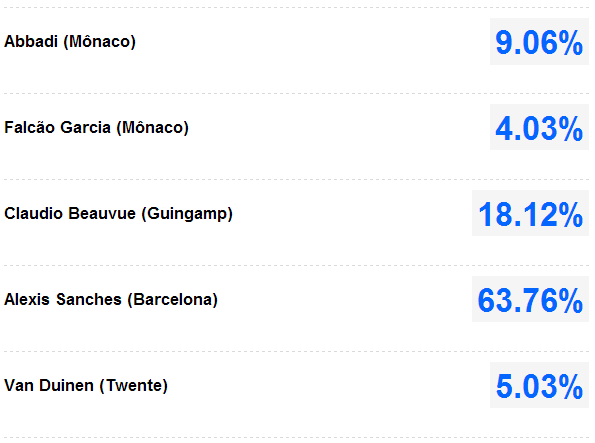The image size is (595, 443).
Task: Click the 4.03% result box
Action: click(539, 128)
